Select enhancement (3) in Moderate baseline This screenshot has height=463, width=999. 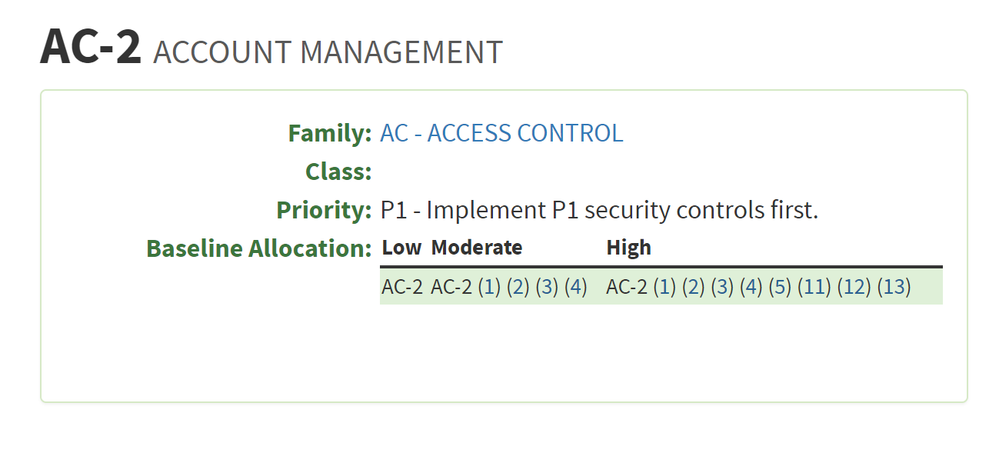(546, 288)
